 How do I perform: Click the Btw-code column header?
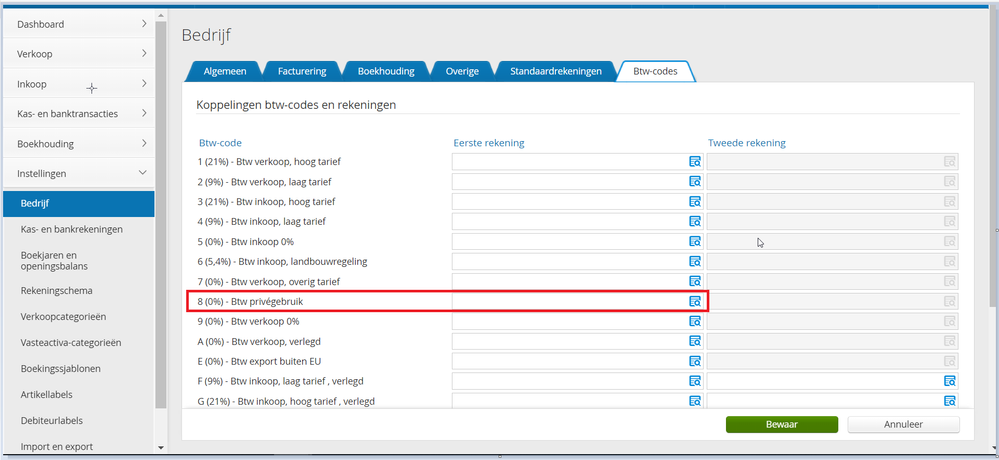pos(220,143)
